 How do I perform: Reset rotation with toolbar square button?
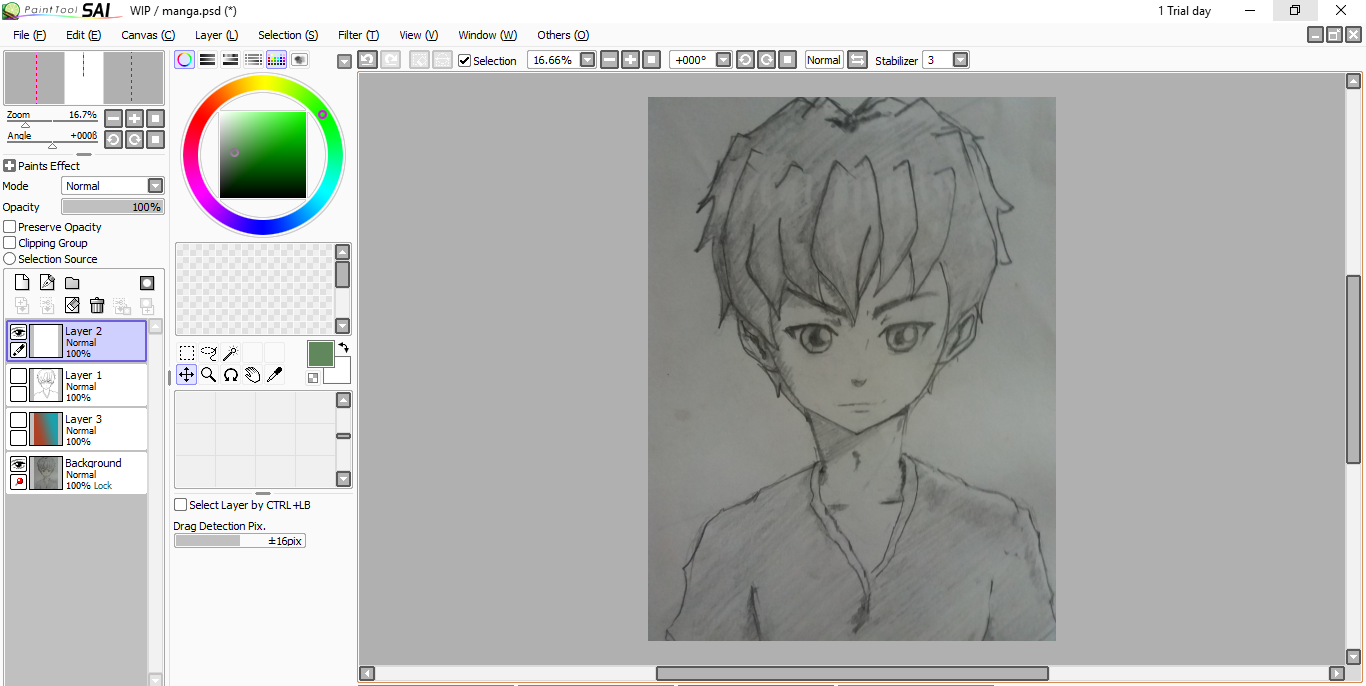(787, 60)
